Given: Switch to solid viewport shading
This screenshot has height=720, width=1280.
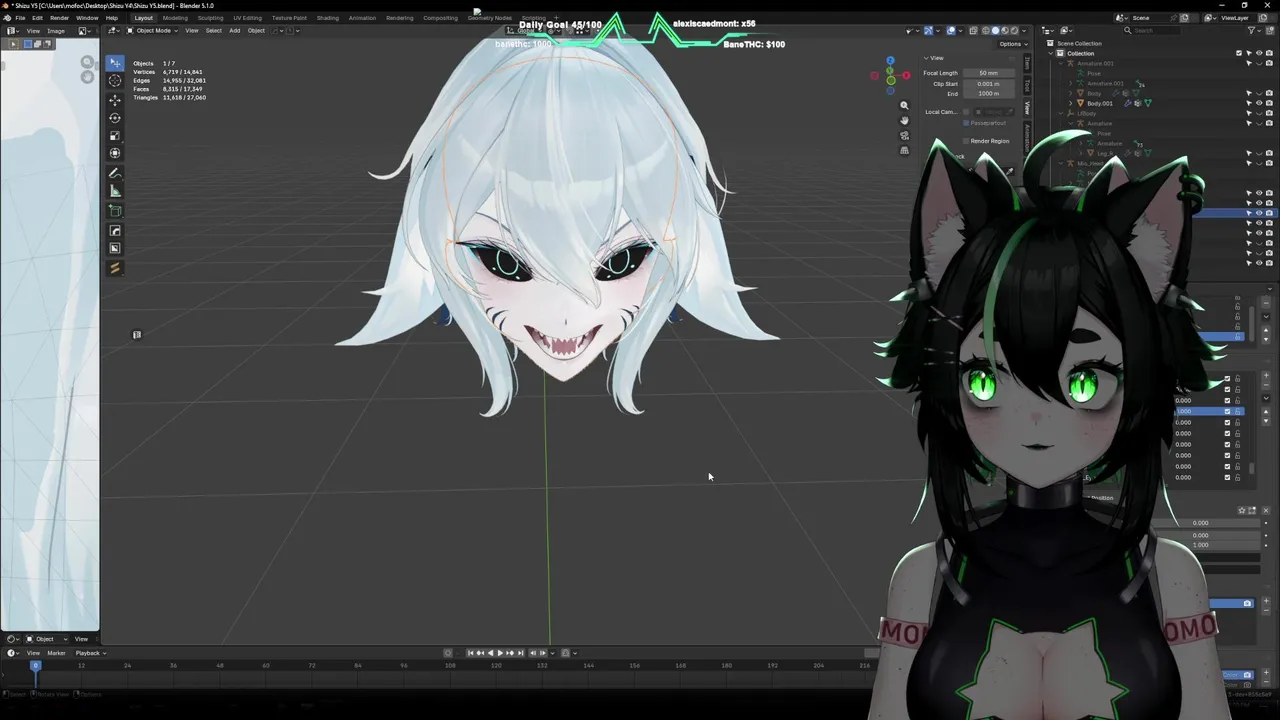Looking at the screenshot, I should pyautogui.click(x=995, y=30).
